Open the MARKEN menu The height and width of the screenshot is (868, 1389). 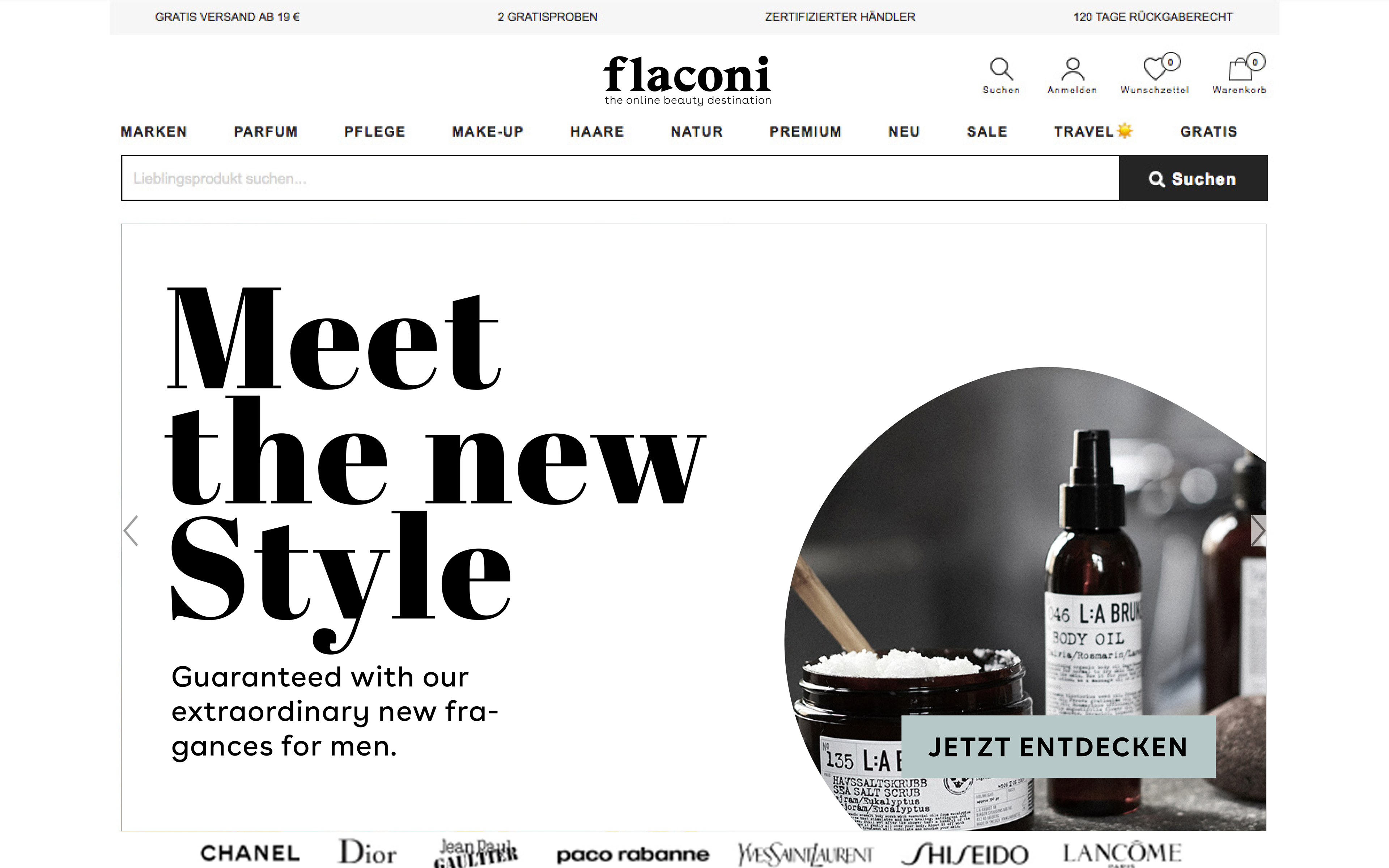coord(154,131)
